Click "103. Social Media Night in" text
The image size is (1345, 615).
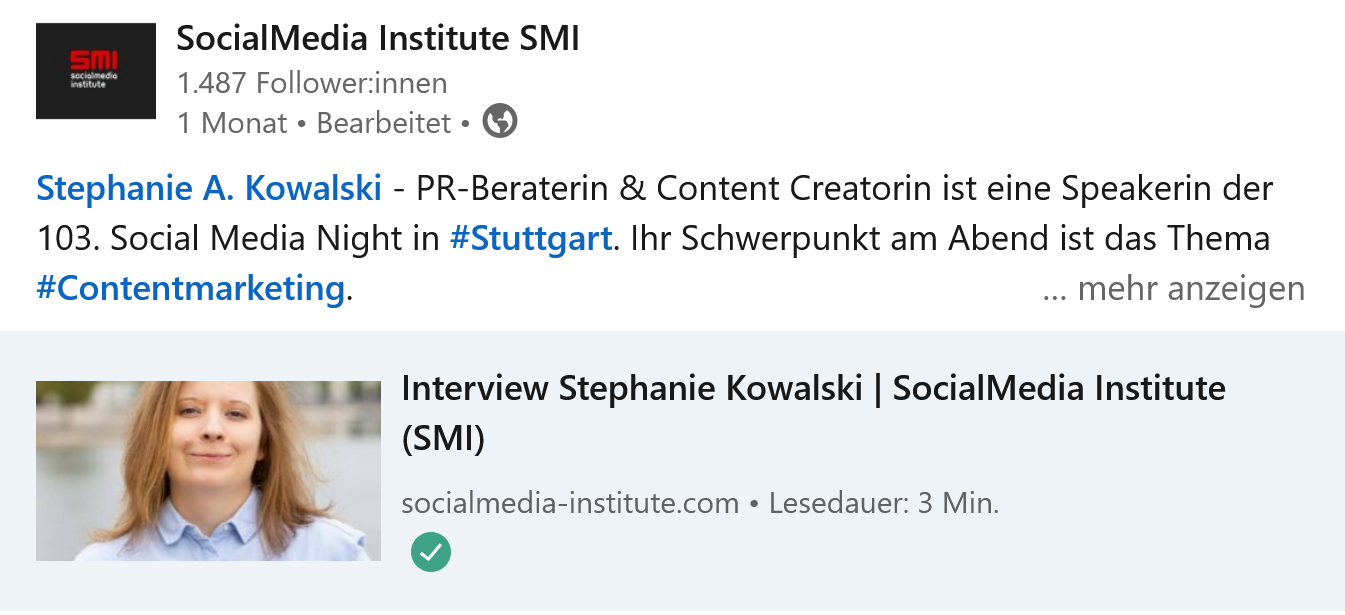tap(238, 238)
